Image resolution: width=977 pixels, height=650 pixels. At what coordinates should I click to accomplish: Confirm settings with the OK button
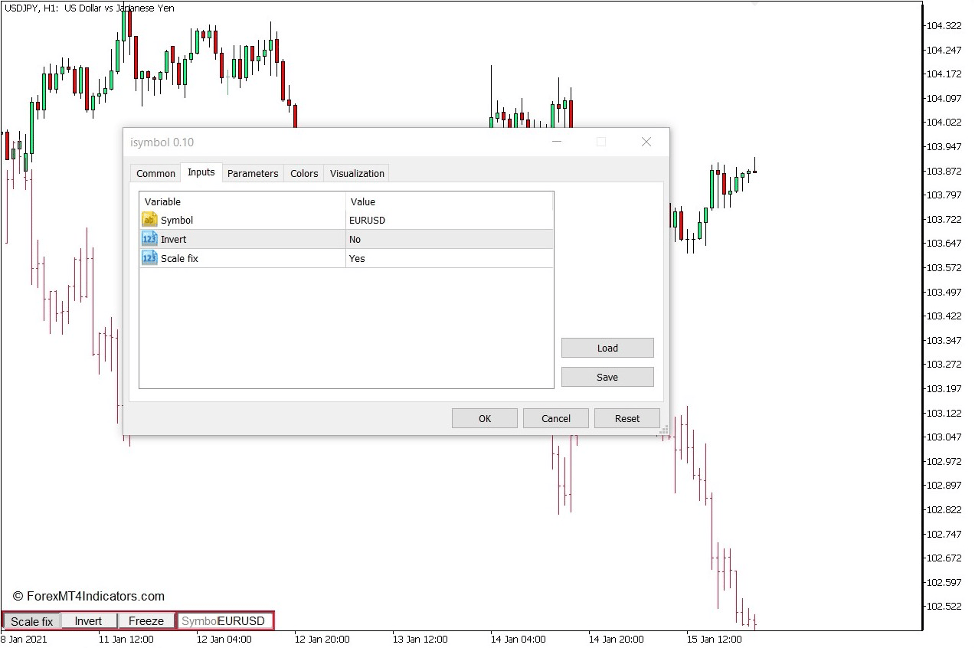[484, 418]
